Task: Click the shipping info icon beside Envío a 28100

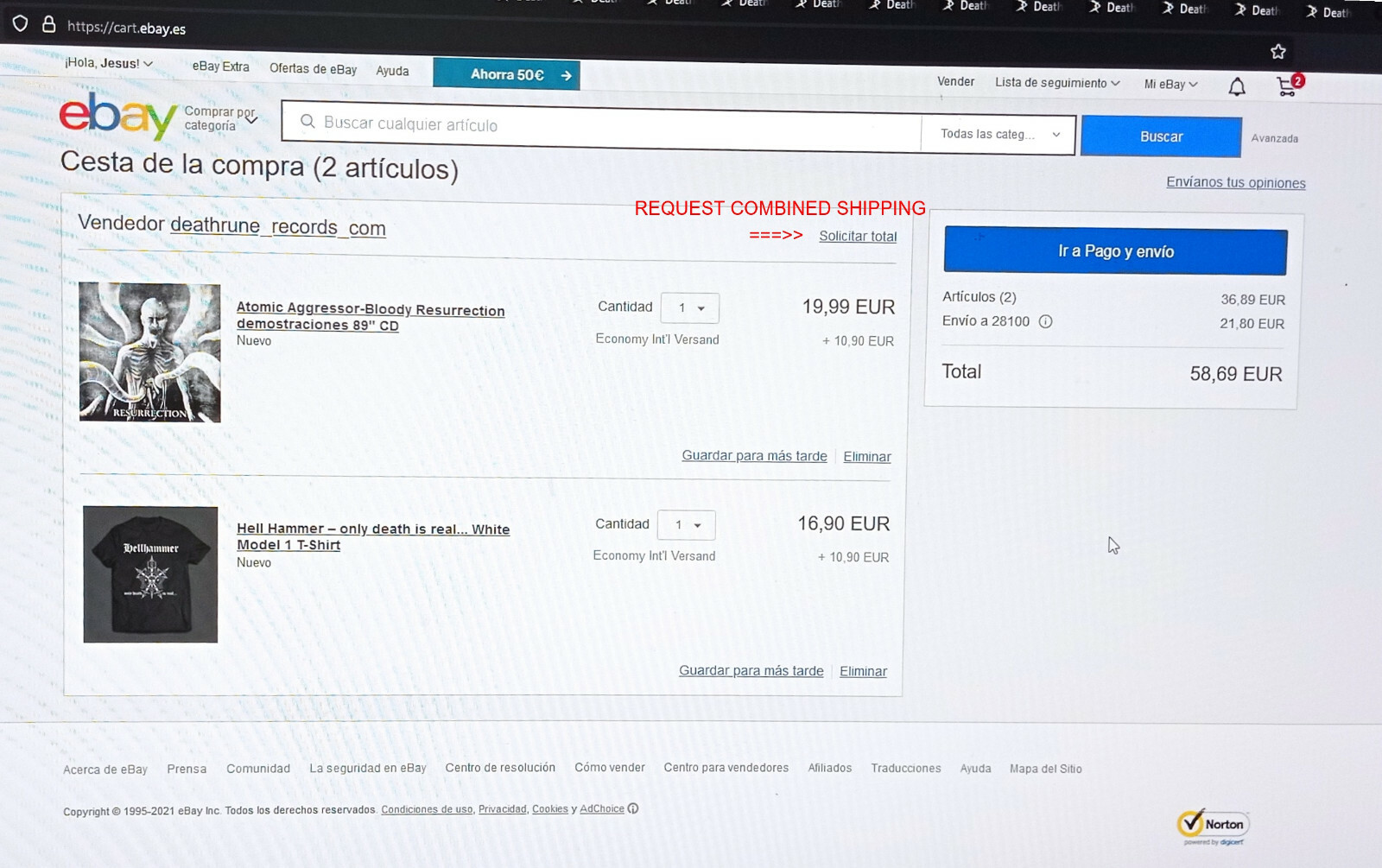Action: [x=1045, y=321]
